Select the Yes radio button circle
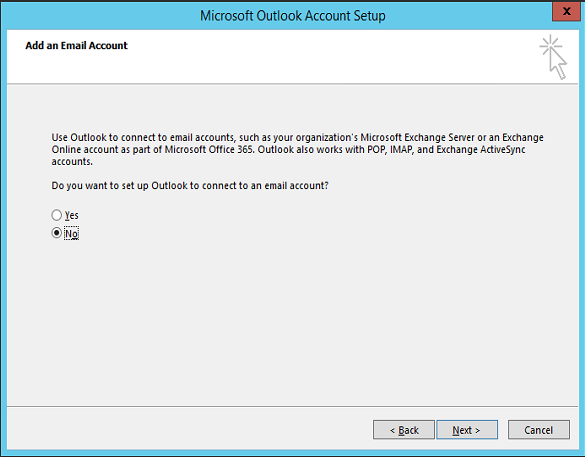585x457 pixels. click(56, 215)
